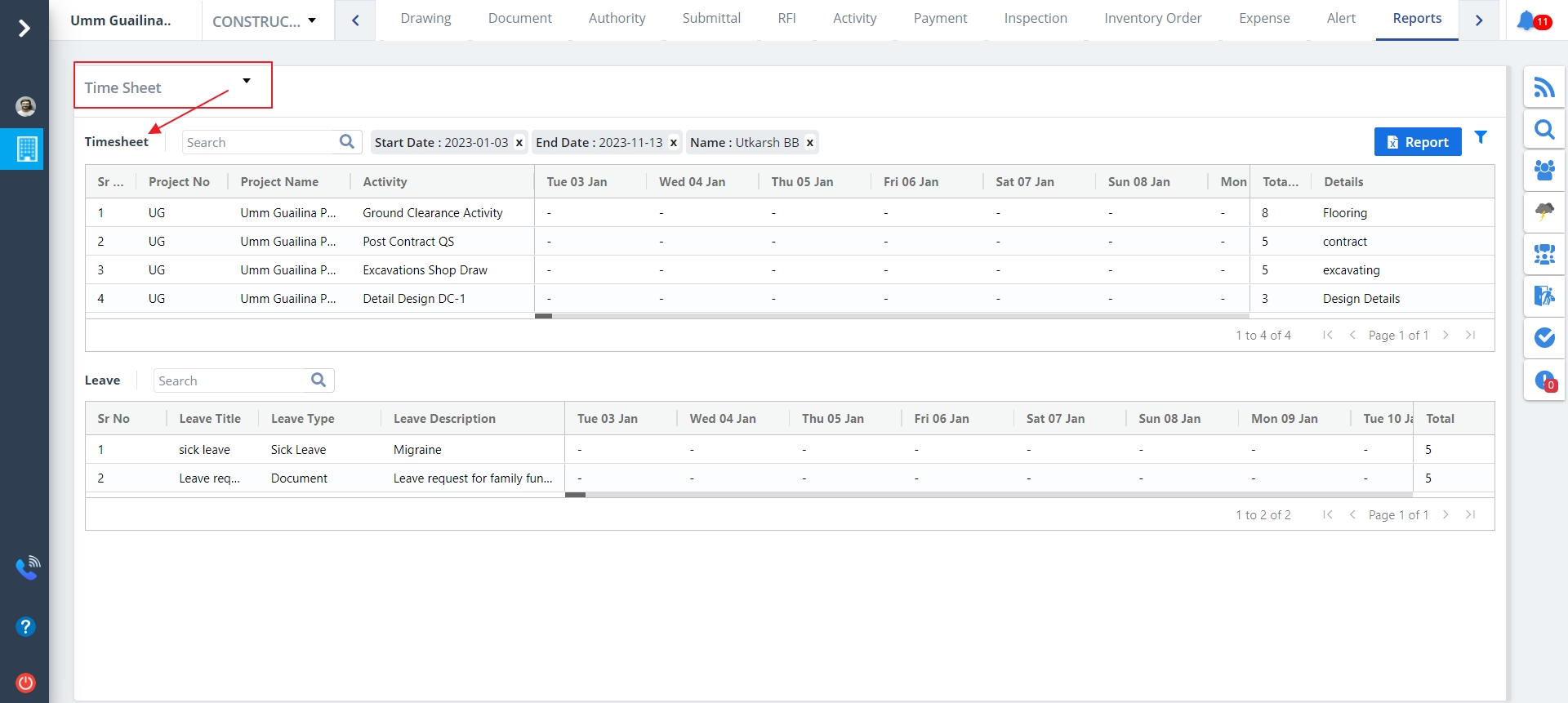1568x703 pixels.
Task: Open the help question mark icon
Action: coord(26,626)
